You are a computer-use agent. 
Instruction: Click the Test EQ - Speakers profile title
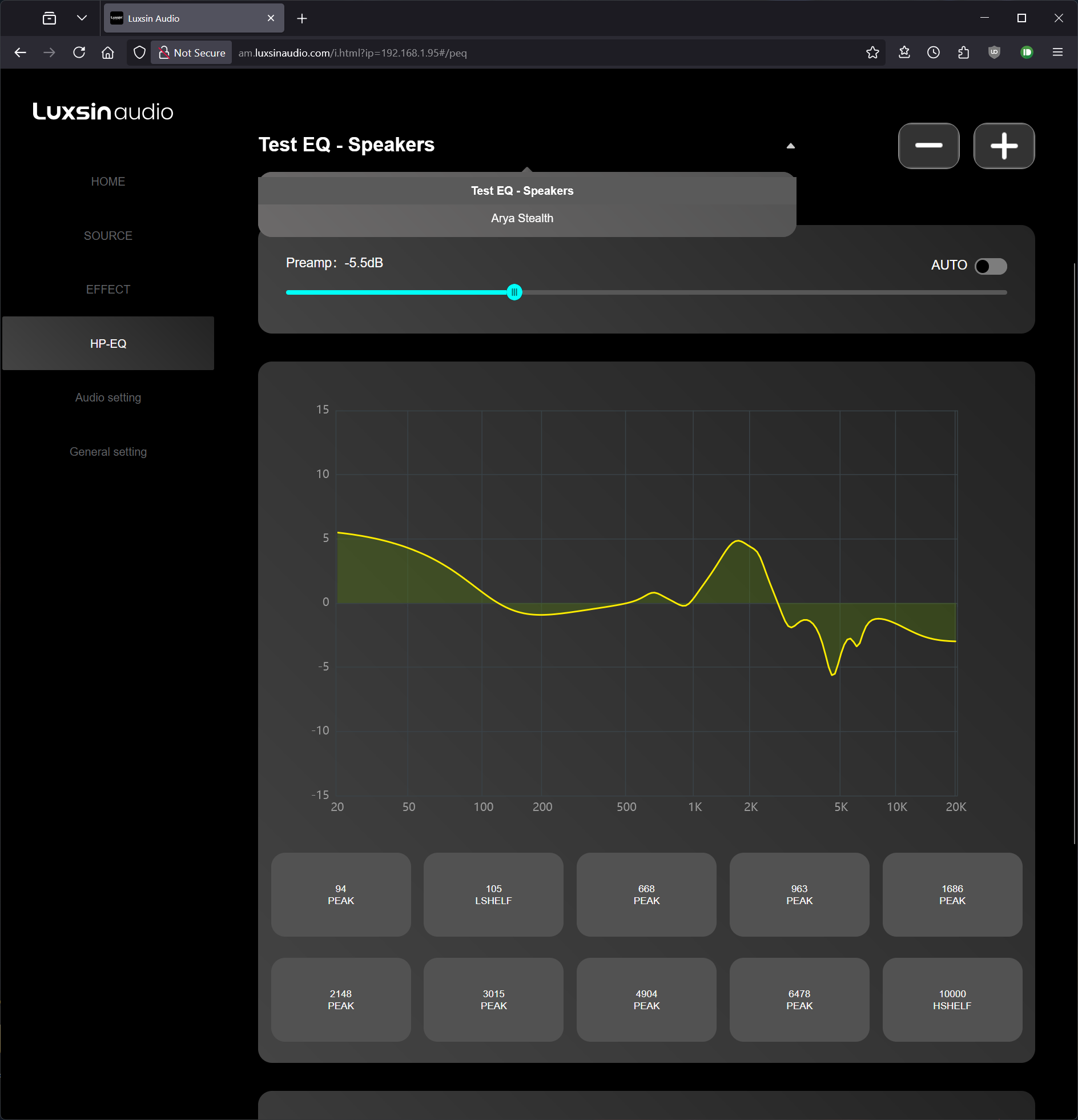[x=346, y=145]
